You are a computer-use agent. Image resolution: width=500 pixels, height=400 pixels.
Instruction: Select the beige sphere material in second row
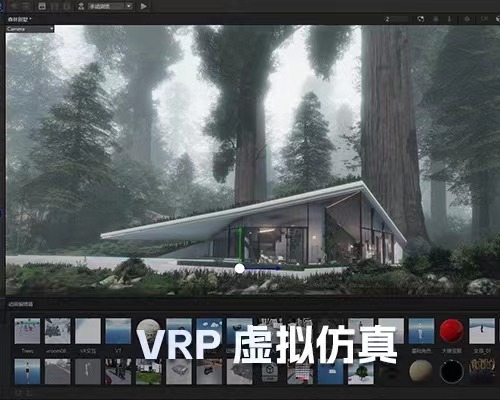(x=421, y=371)
